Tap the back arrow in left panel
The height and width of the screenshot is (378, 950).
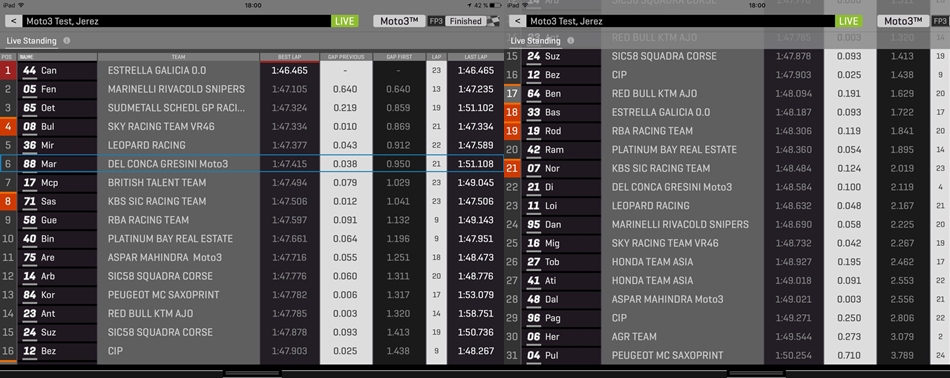[x=13, y=21]
